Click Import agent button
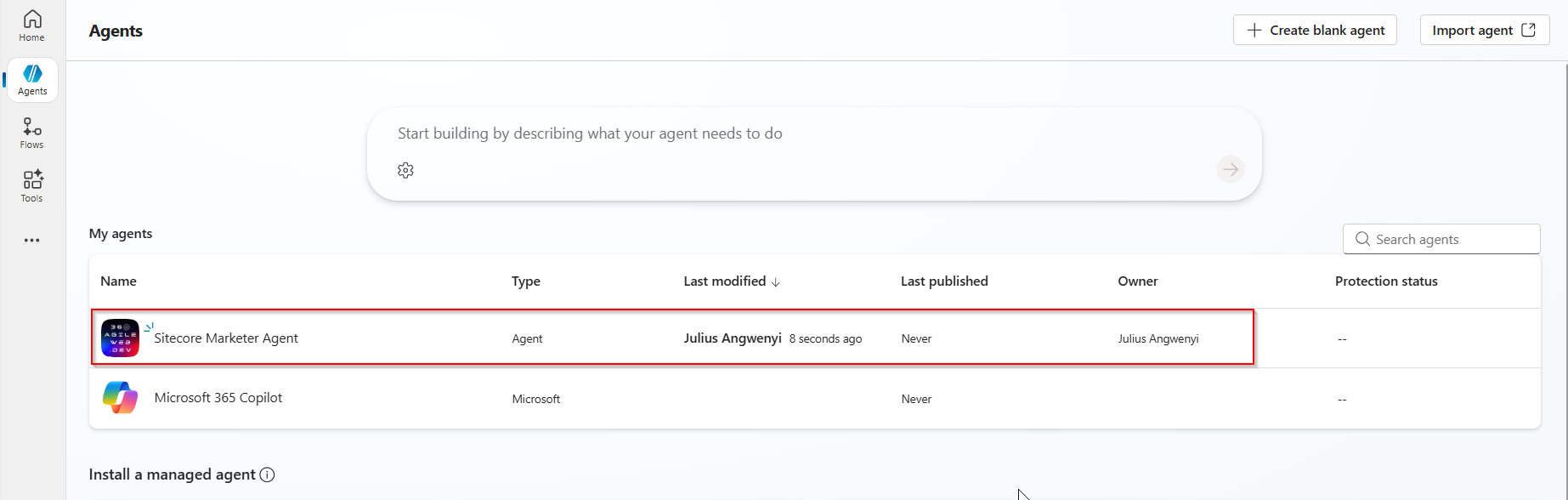The height and width of the screenshot is (500, 1568). [1485, 30]
